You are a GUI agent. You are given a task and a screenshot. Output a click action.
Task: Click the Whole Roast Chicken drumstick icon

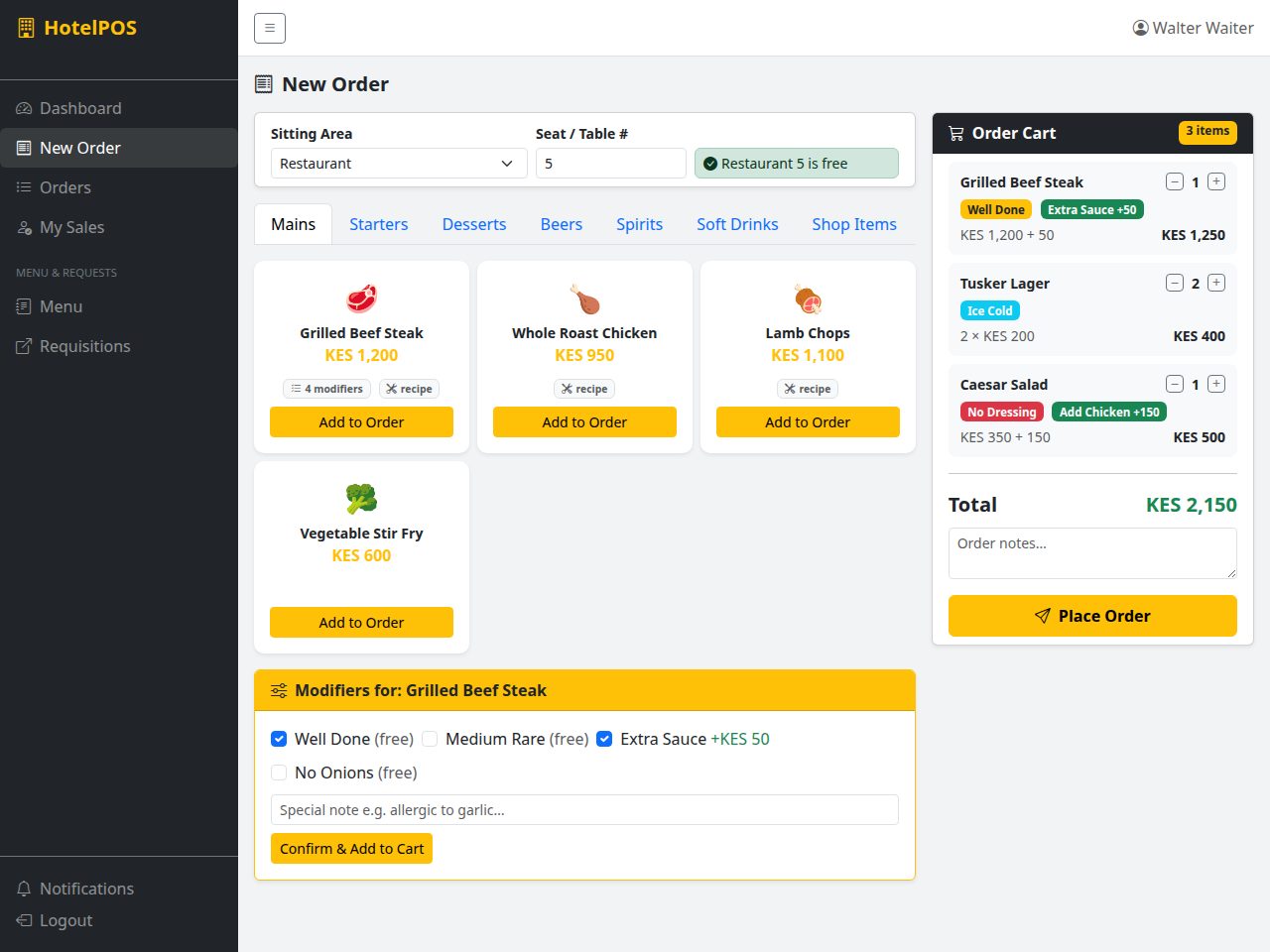(584, 298)
